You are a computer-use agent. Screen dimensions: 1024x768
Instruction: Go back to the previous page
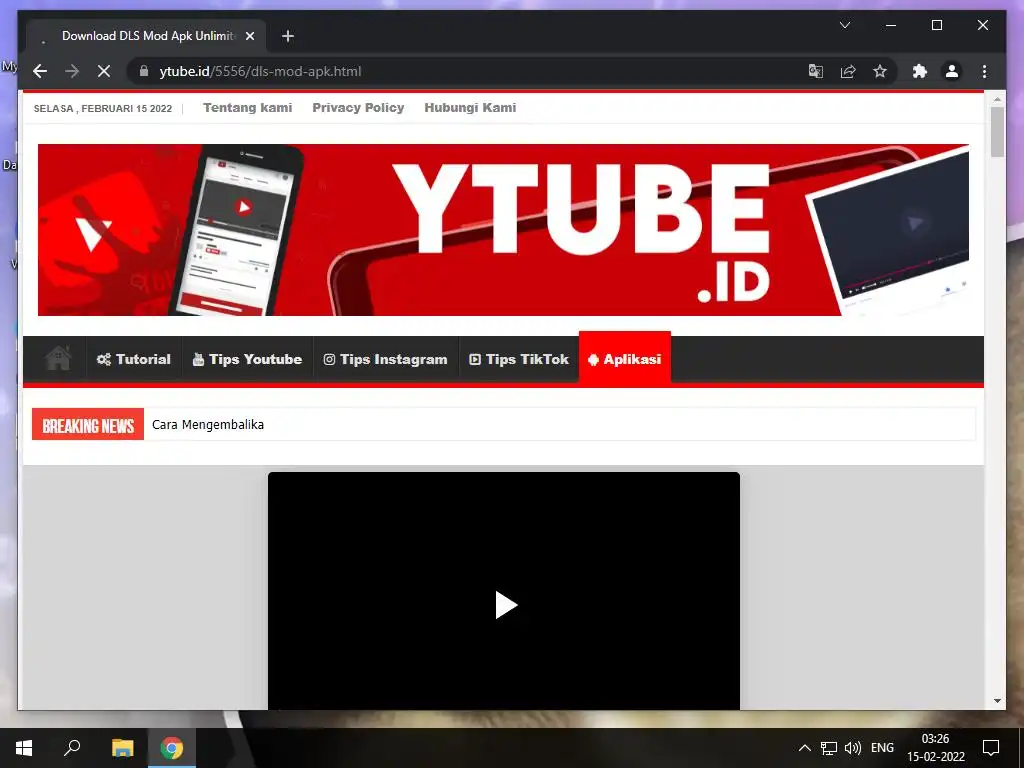[x=40, y=71]
